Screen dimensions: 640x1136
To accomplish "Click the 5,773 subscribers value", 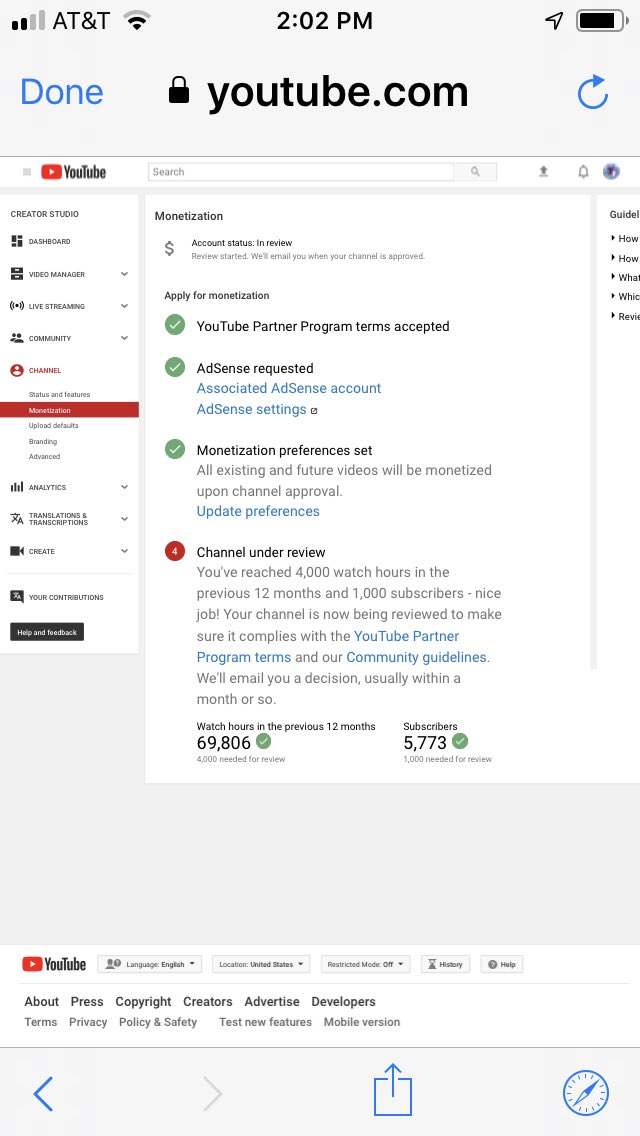I will point(425,743).
